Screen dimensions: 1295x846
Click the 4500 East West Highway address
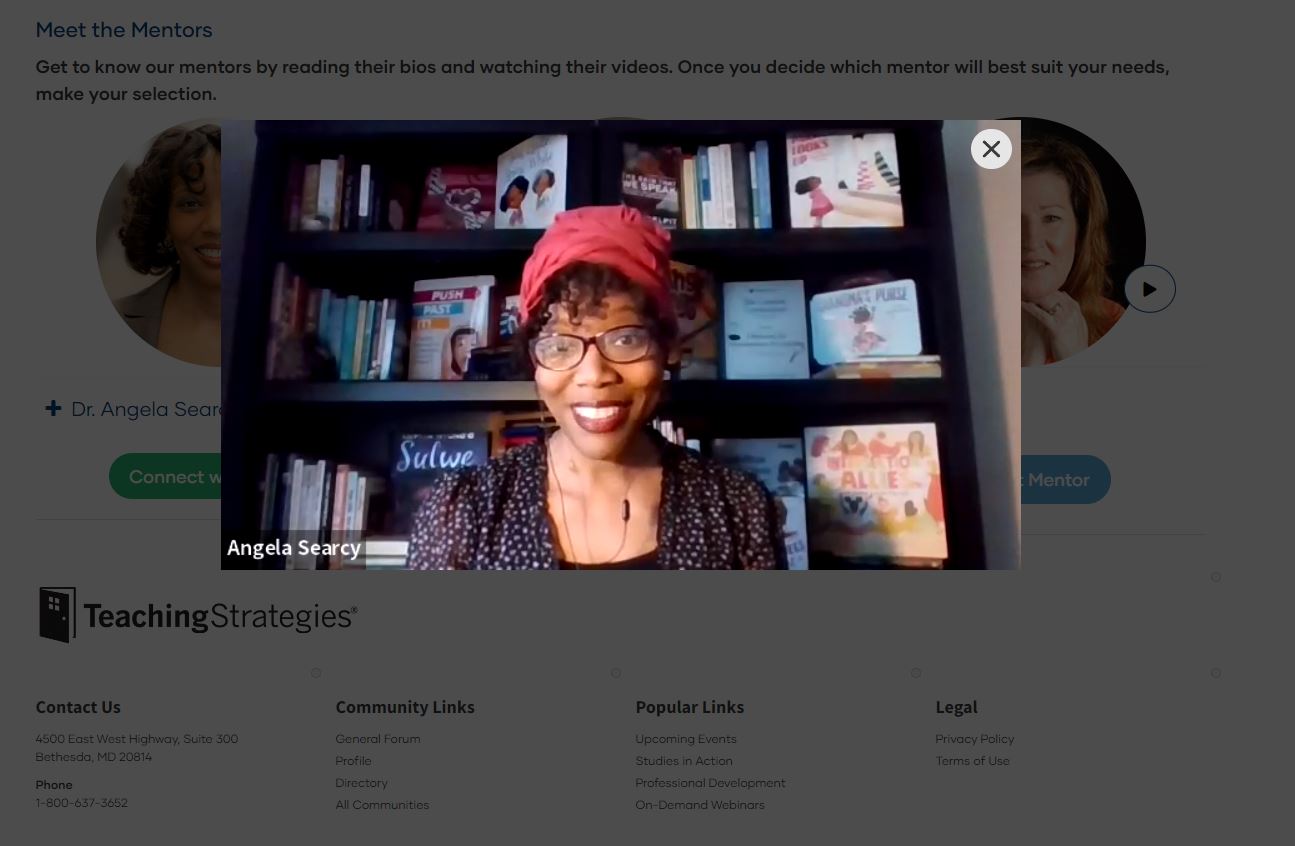pyautogui.click(x=137, y=748)
